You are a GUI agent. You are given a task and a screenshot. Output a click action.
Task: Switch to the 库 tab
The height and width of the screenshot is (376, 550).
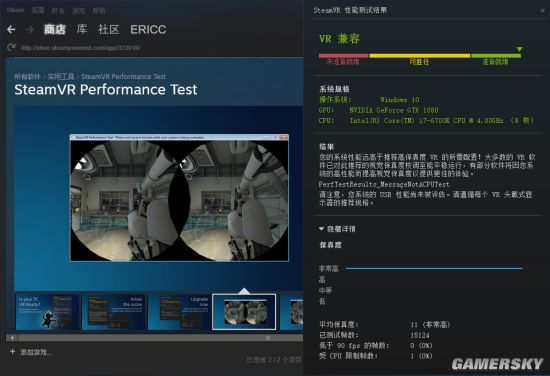pos(82,29)
